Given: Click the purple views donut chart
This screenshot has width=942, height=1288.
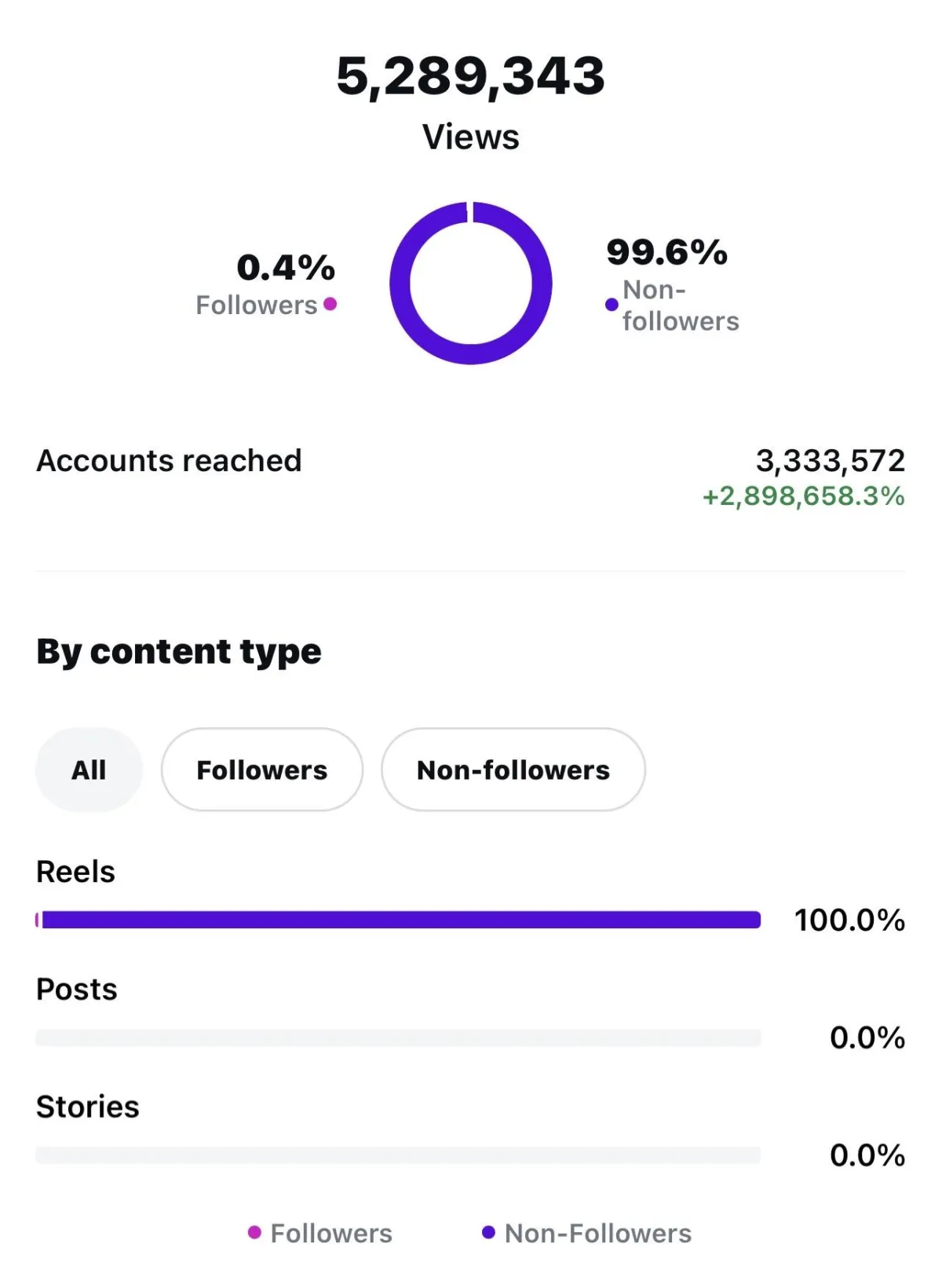Looking at the screenshot, I should [x=471, y=283].
